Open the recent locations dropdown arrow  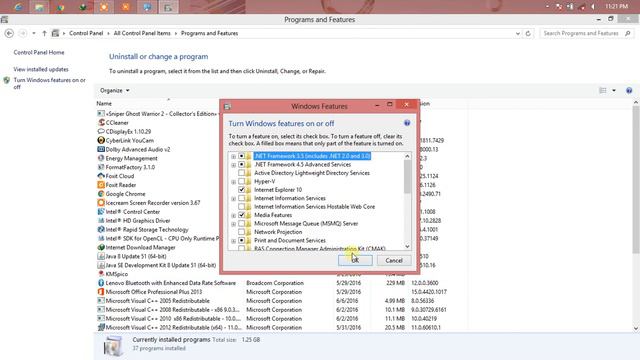pos(34,33)
